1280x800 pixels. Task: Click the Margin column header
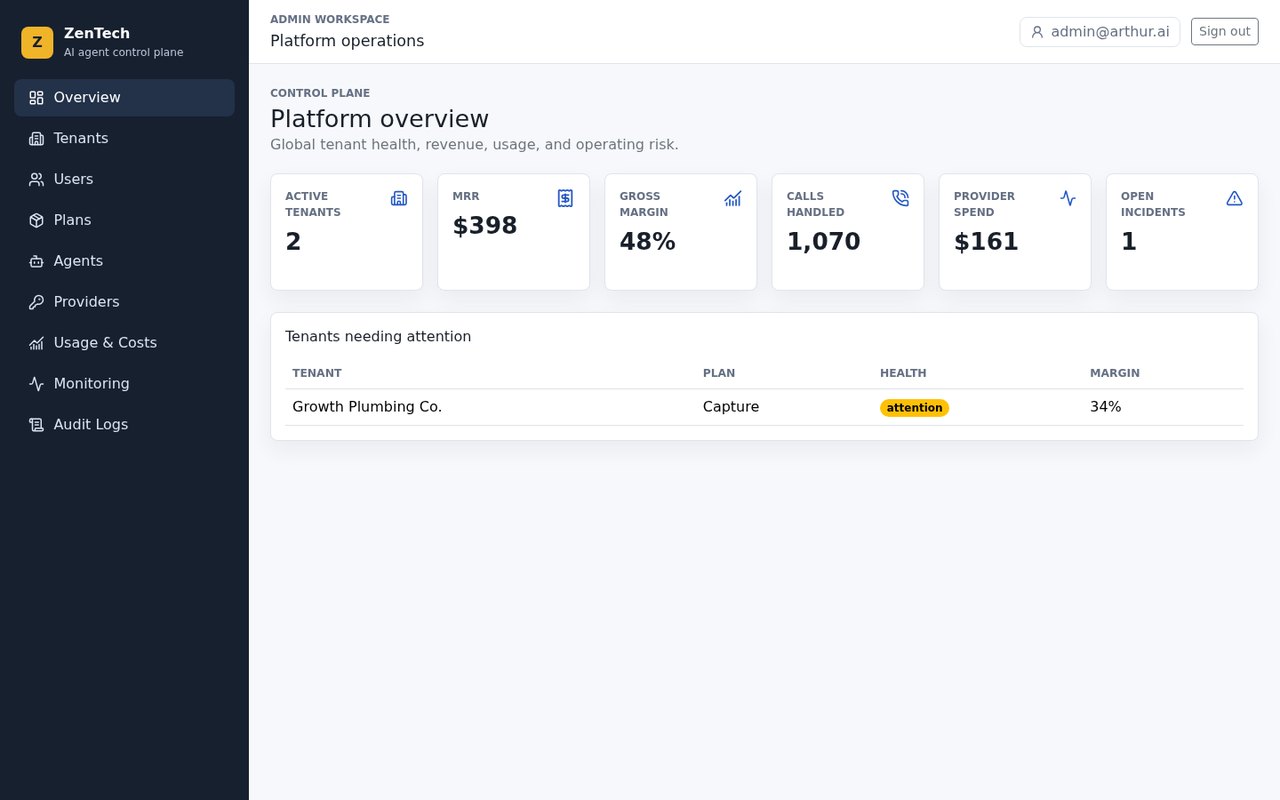[x=1115, y=373]
